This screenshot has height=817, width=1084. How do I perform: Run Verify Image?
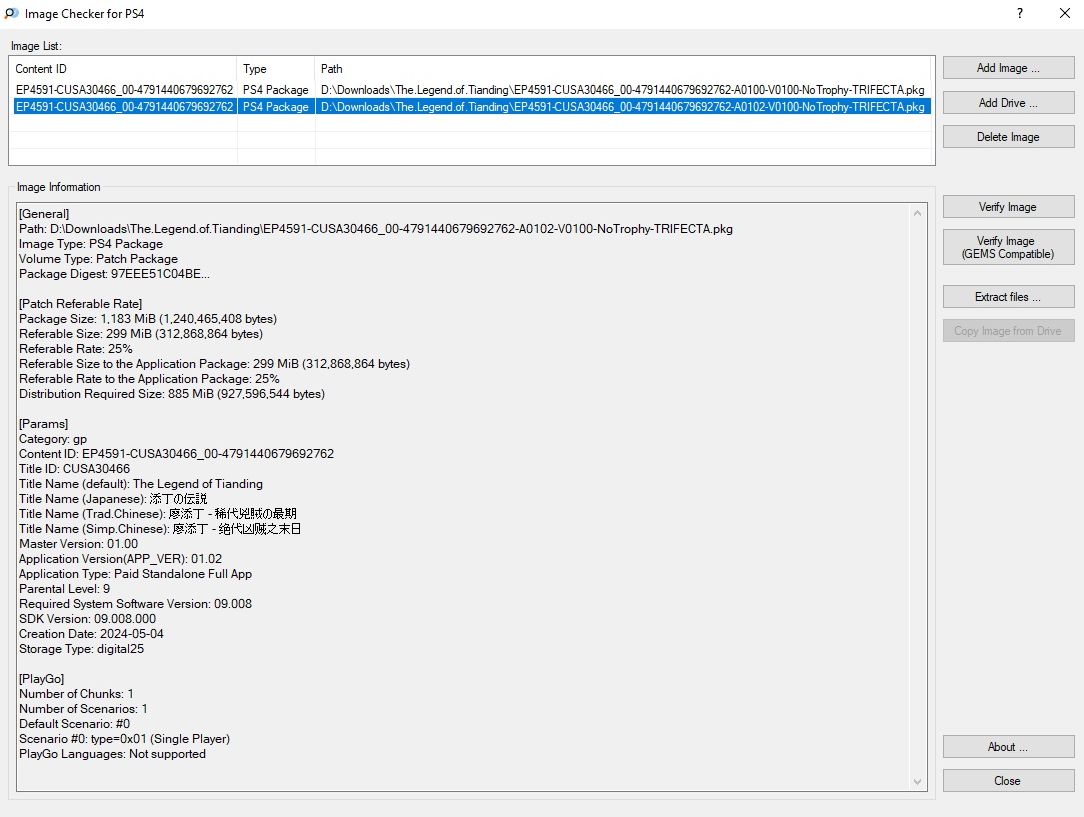point(1008,207)
